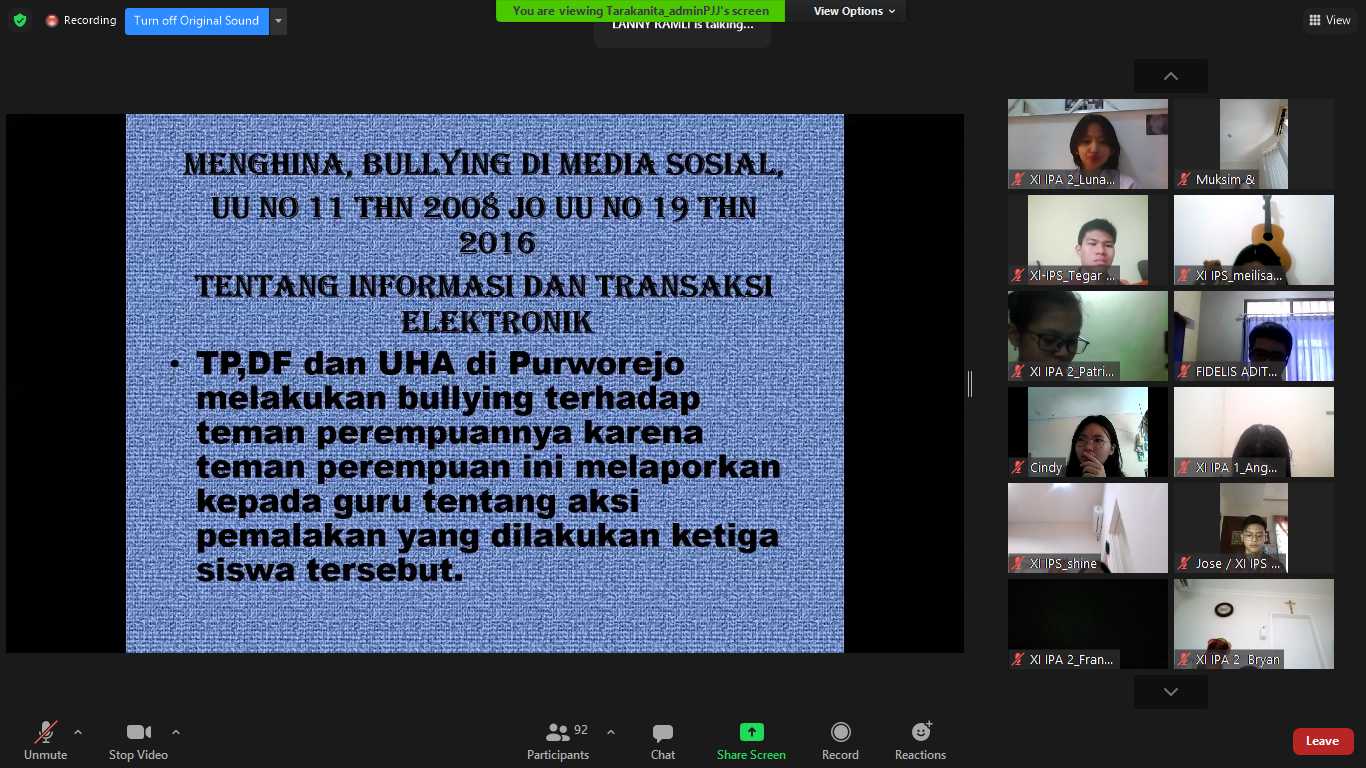Open the Original Sound dropdown arrow
The image size is (1366, 768).
278,21
